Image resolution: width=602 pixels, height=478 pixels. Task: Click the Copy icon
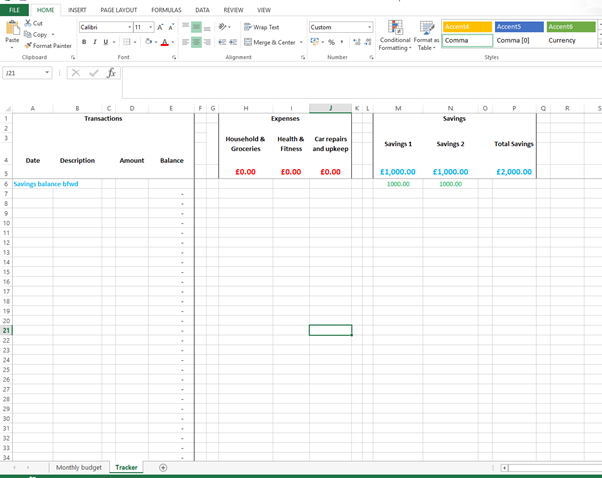(x=28, y=35)
